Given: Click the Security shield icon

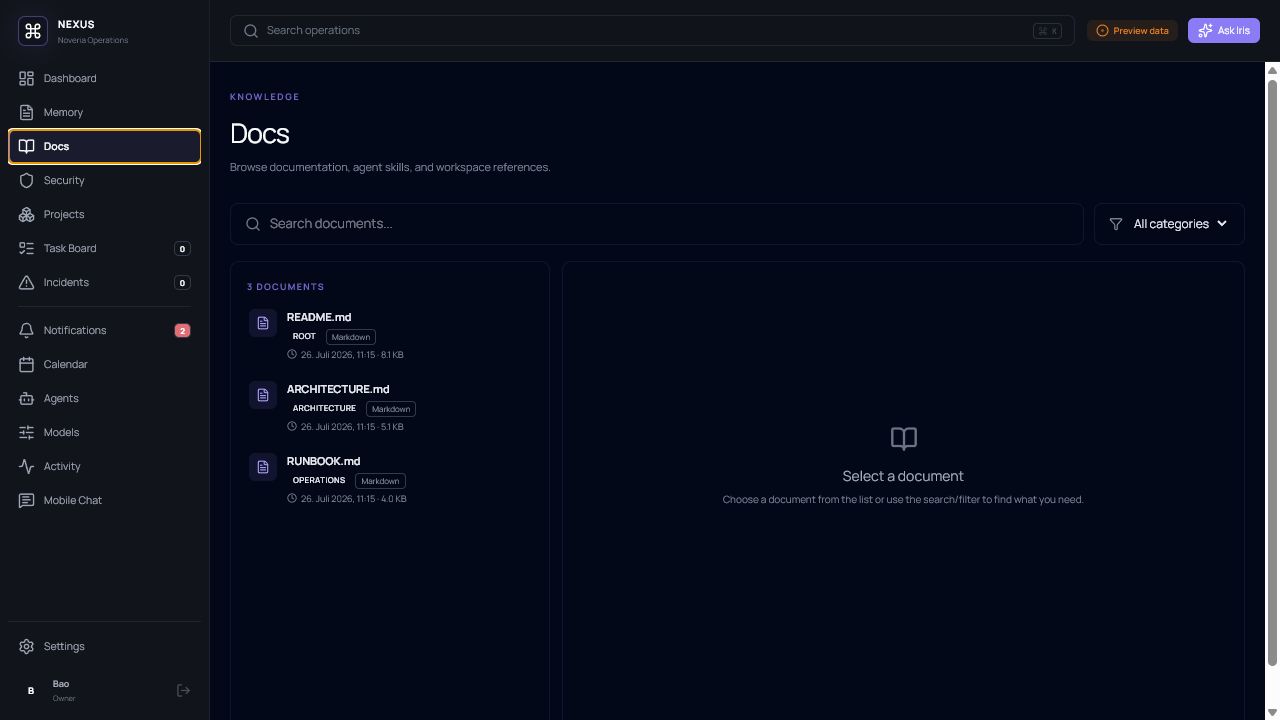Looking at the screenshot, I should [27, 180].
